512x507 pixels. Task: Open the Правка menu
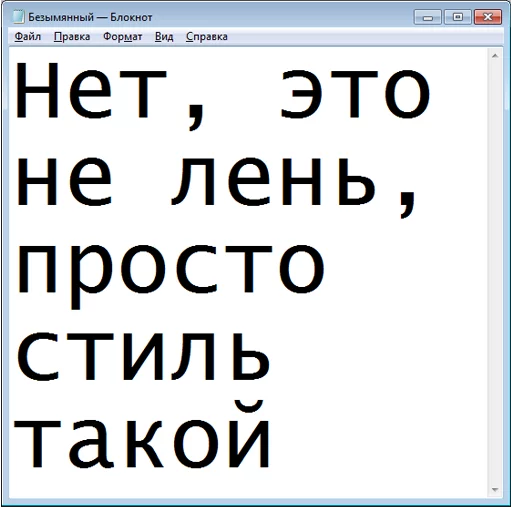72,36
